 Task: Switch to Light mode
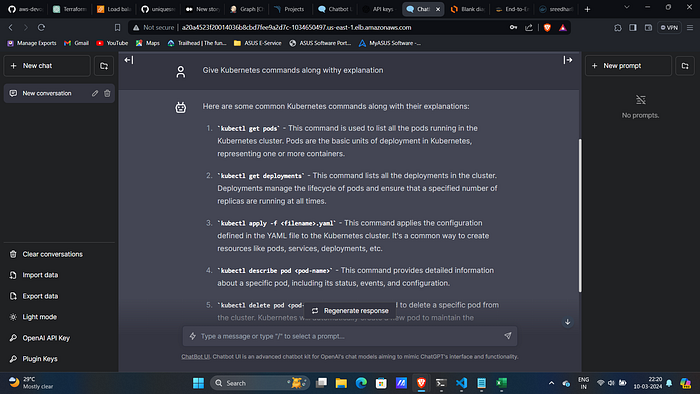59,317
